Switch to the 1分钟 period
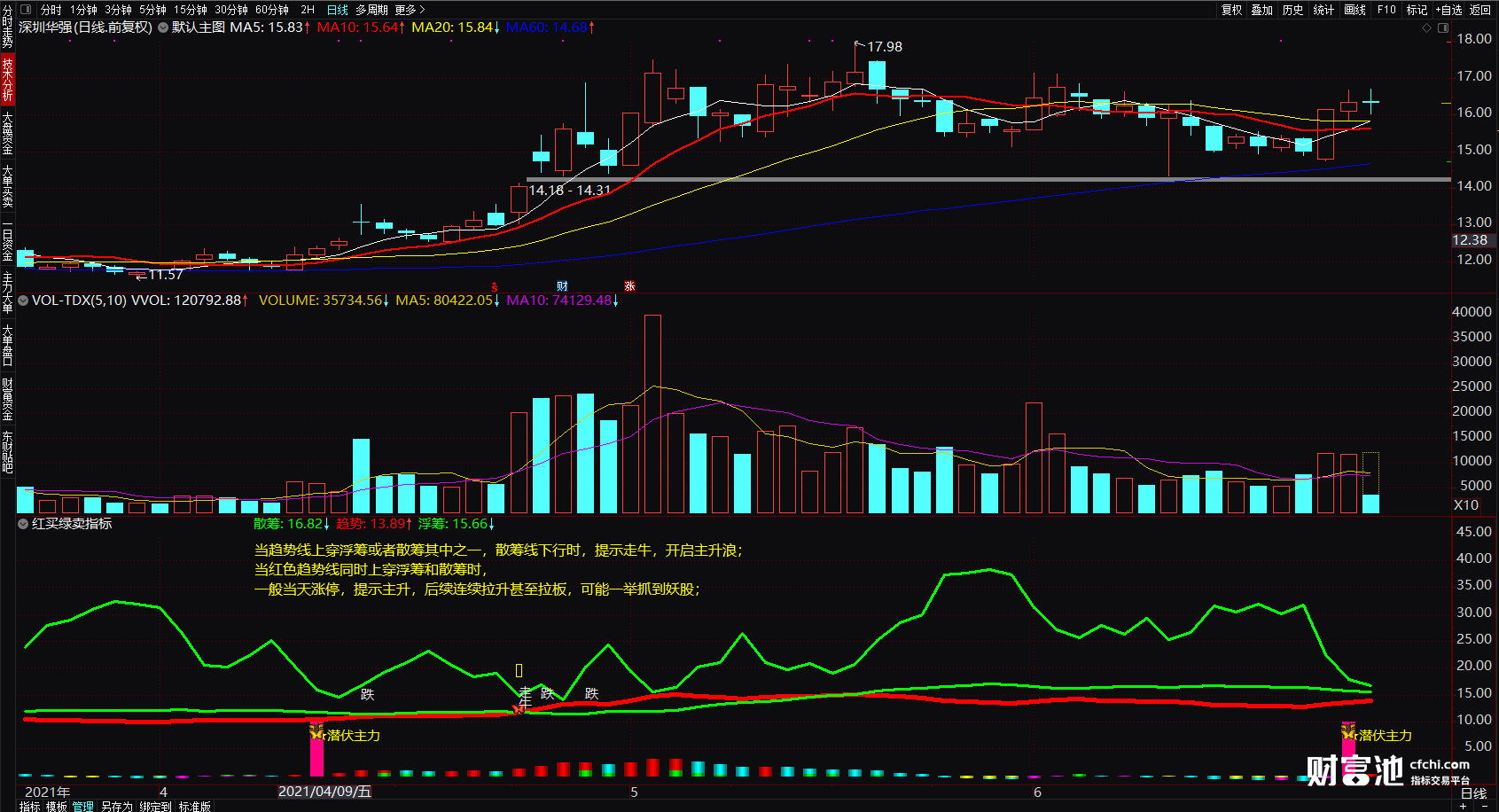This screenshot has height=812, width=1499. (83, 10)
